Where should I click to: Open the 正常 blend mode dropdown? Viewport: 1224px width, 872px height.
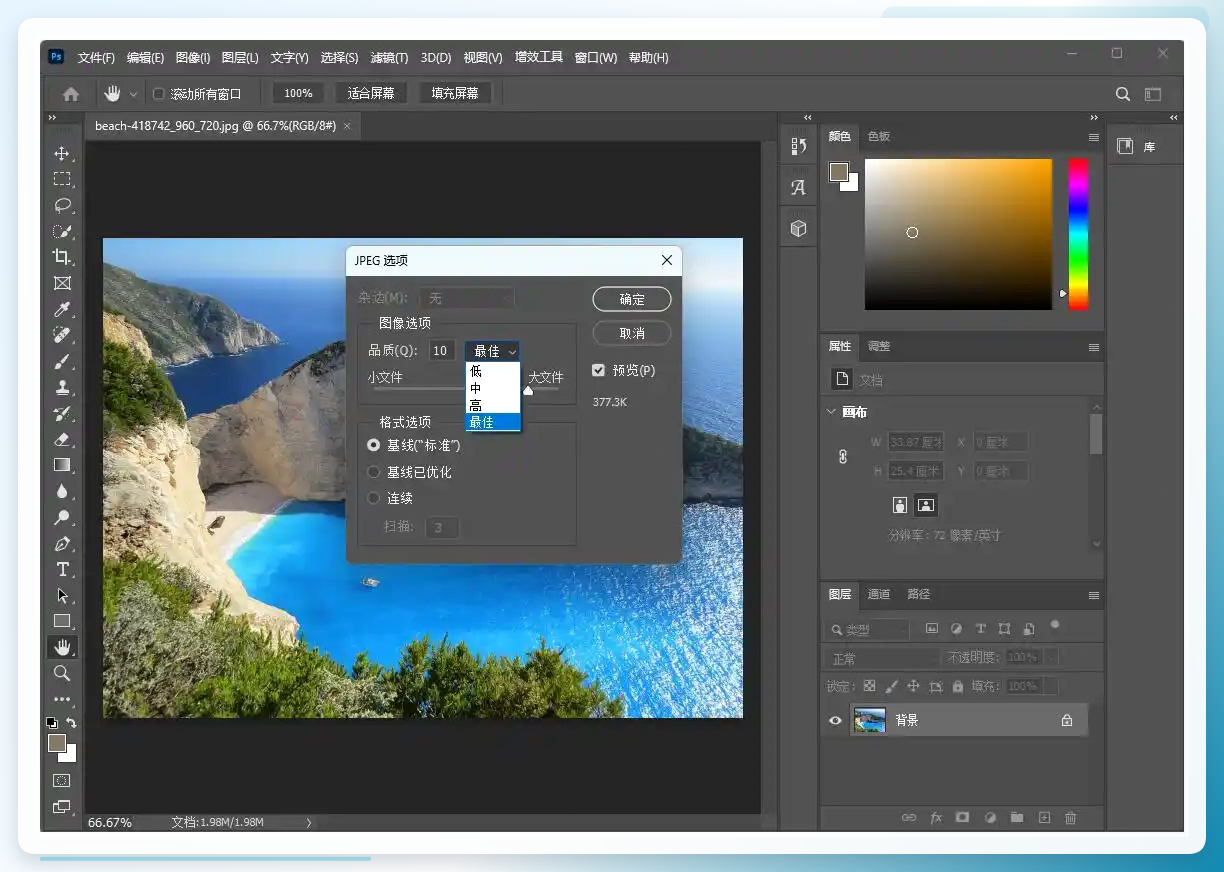pyautogui.click(x=883, y=658)
